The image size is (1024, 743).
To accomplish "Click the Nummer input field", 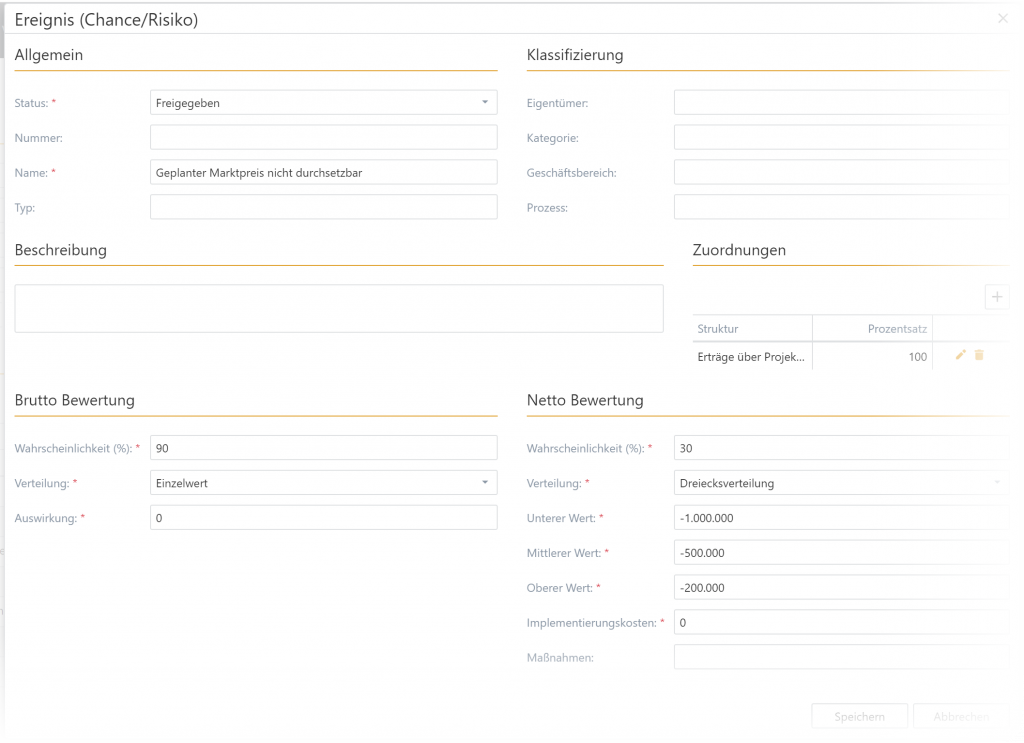I will tap(323, 138).
